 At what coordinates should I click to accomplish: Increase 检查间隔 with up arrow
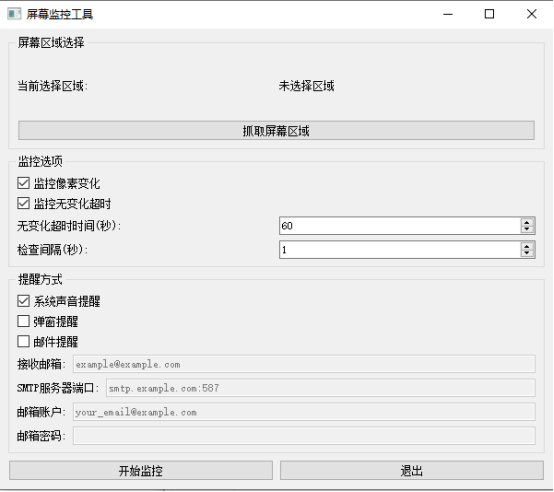(x=527, y=246)
